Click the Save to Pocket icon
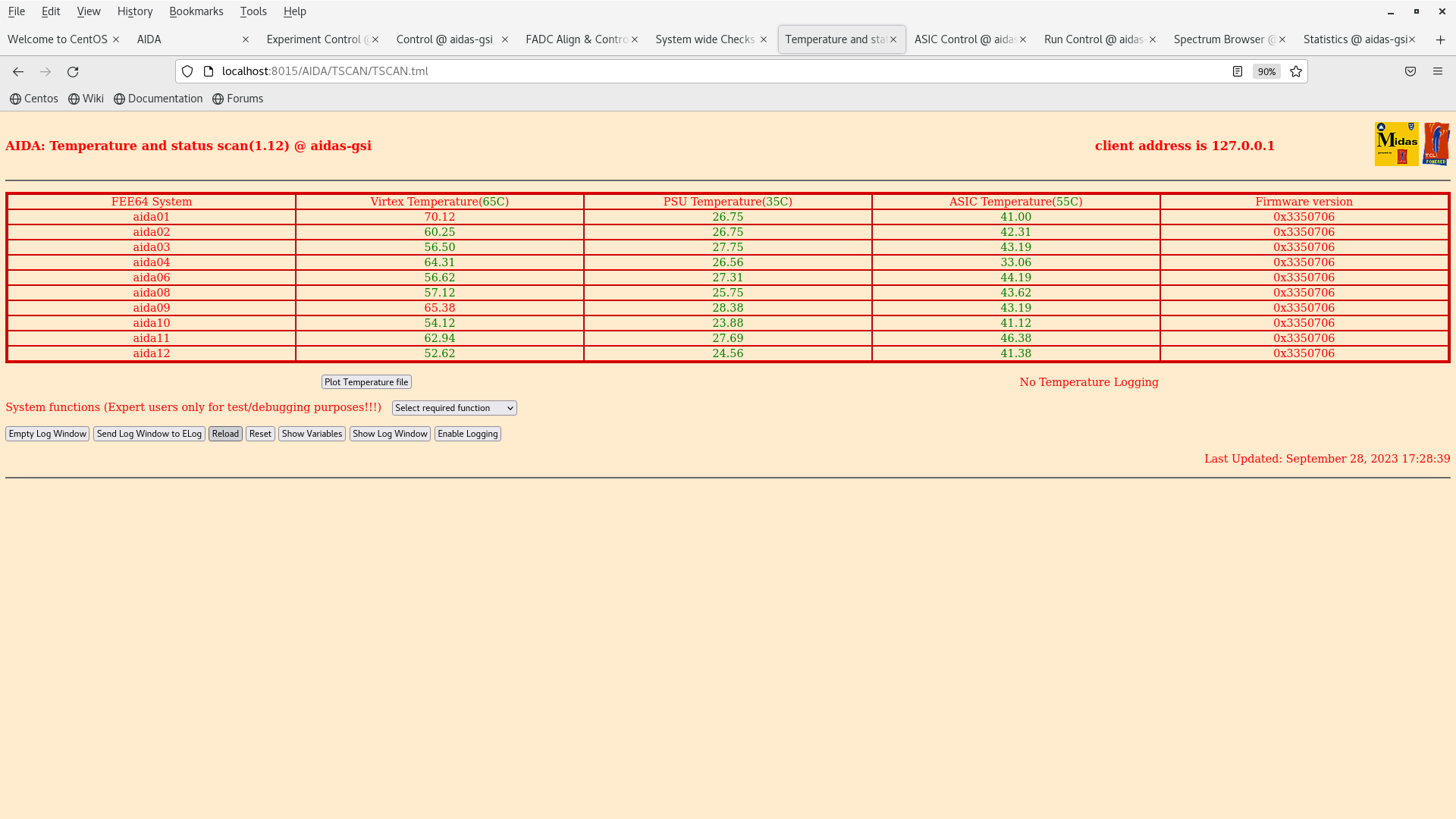 [x=1410, y=71]
